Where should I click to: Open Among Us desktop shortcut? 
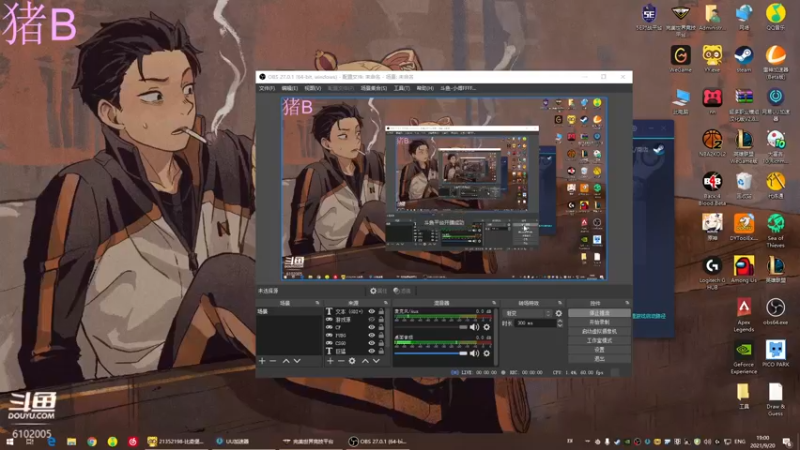coord(743,269)
